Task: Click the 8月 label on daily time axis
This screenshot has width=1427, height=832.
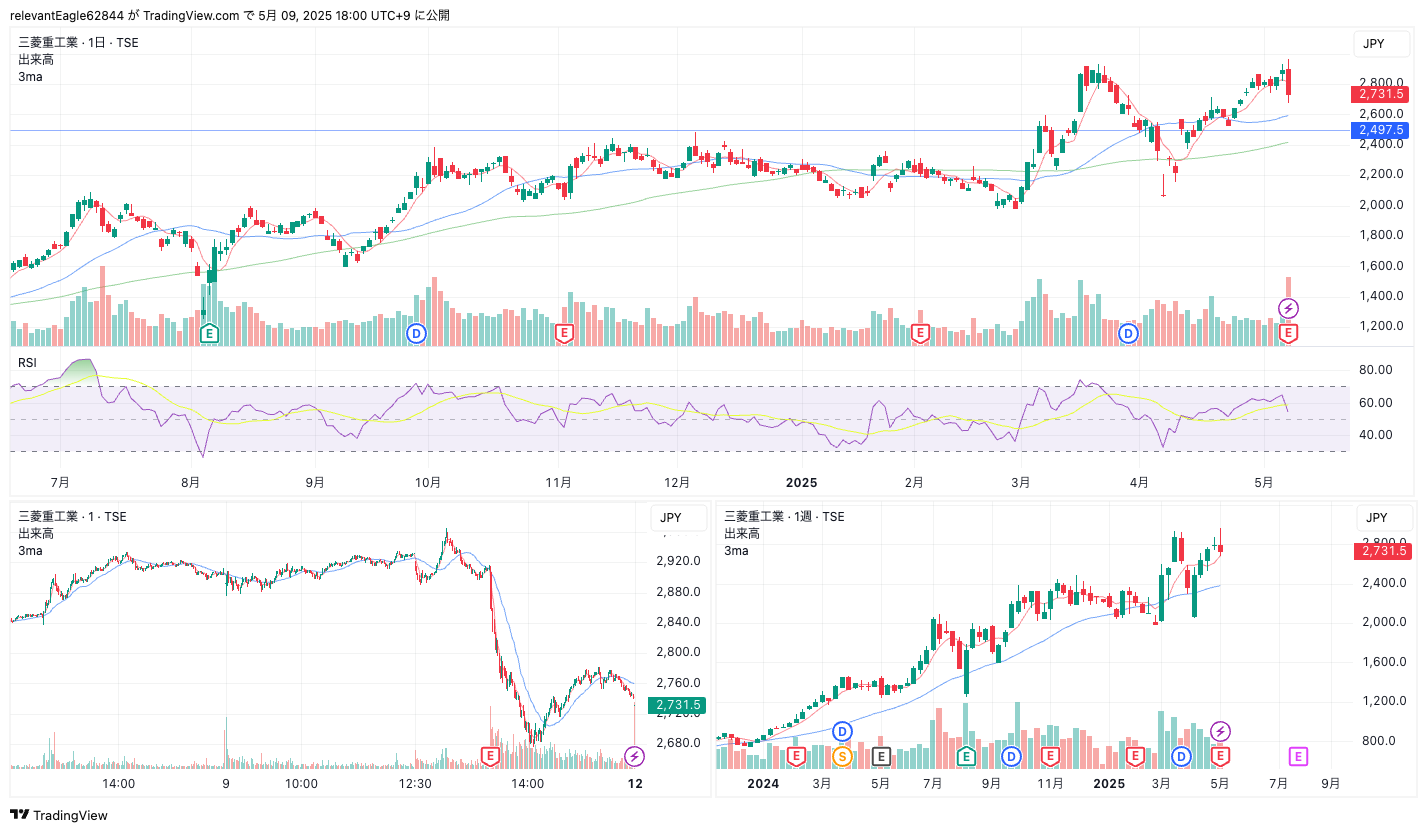Action: coord(190,482)
